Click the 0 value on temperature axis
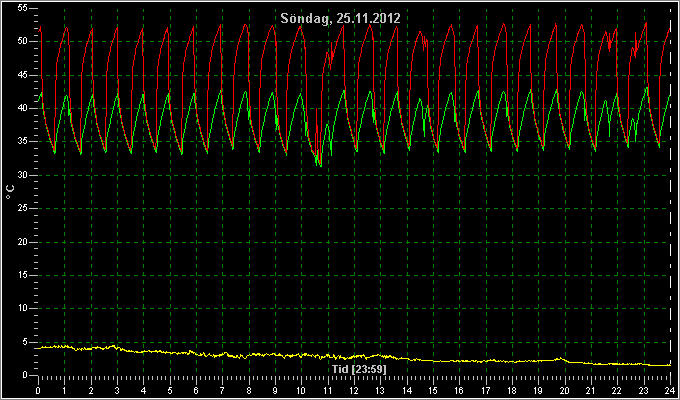The image size is (680, 400). pyautogui.click(x=26, y=375)
